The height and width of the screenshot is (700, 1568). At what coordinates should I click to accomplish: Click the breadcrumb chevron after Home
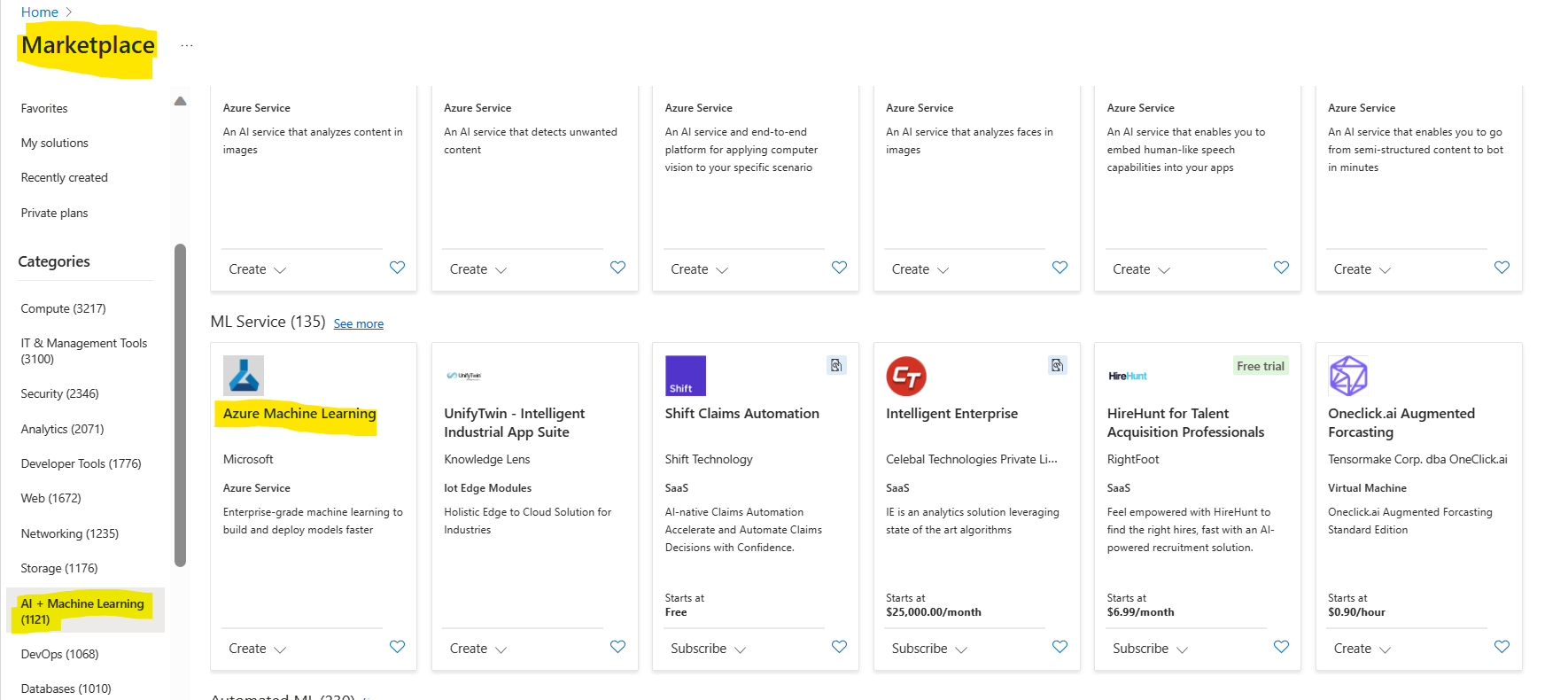coord(69,12)
